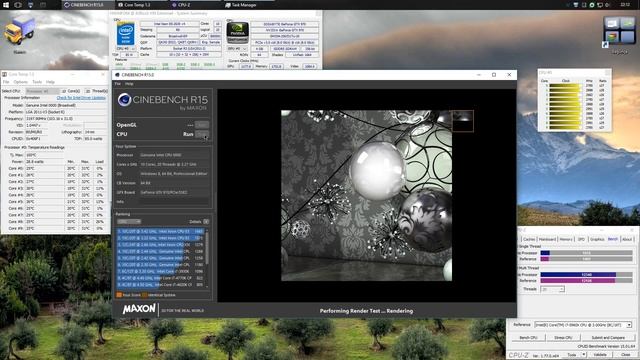Open the Reference processor dropdown in CPU-Z

point(582,325)
